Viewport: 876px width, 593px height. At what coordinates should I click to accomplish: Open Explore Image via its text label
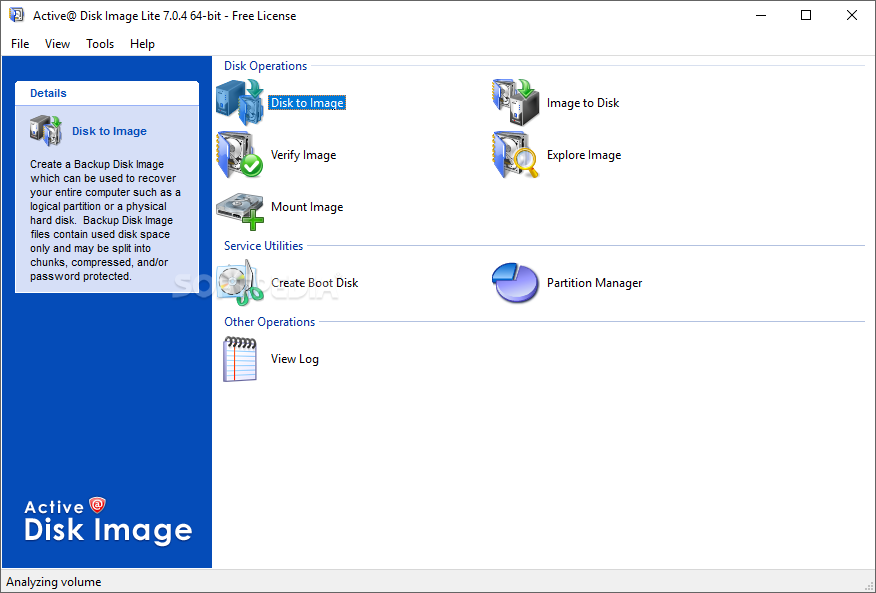click(x=584, y=155)
